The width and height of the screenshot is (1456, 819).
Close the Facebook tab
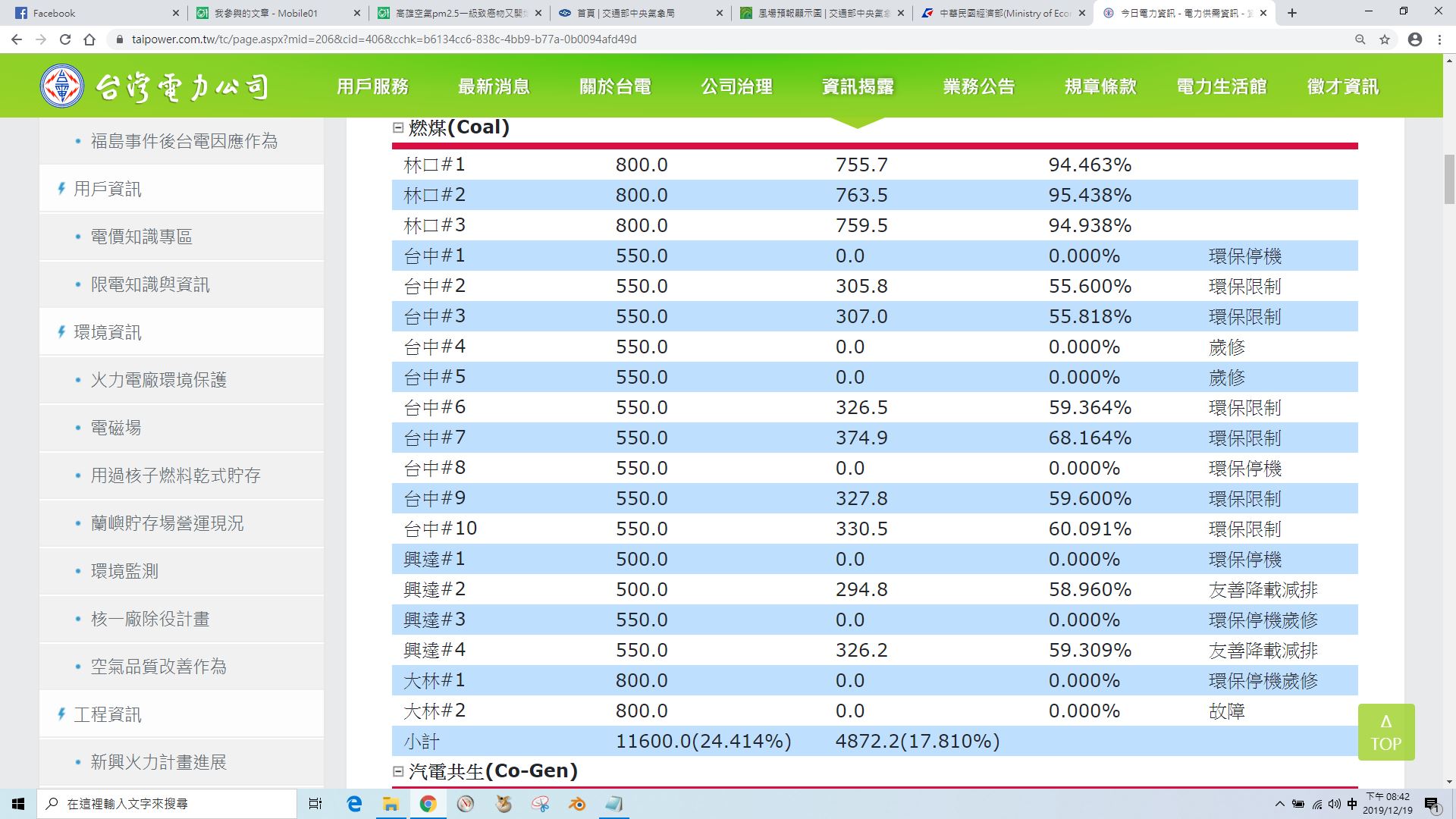[176, 13]
